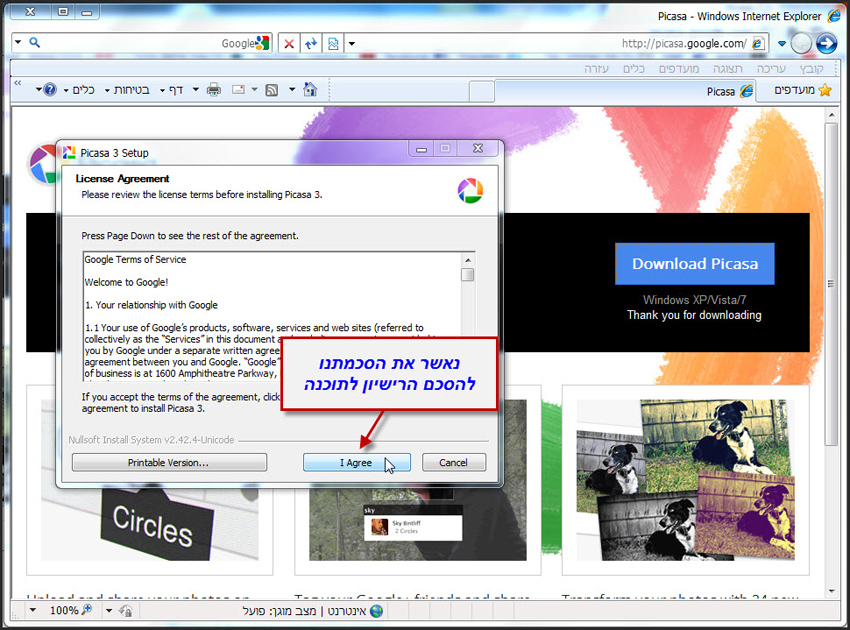Select the Picasa browser tab
850x630 pixels.
(x=626, y=91)
